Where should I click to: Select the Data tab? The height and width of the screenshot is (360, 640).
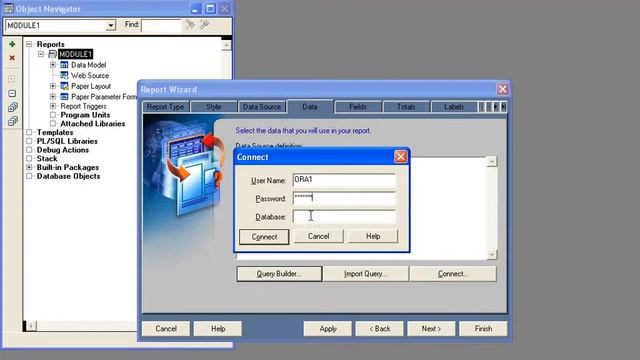point(310,106)
